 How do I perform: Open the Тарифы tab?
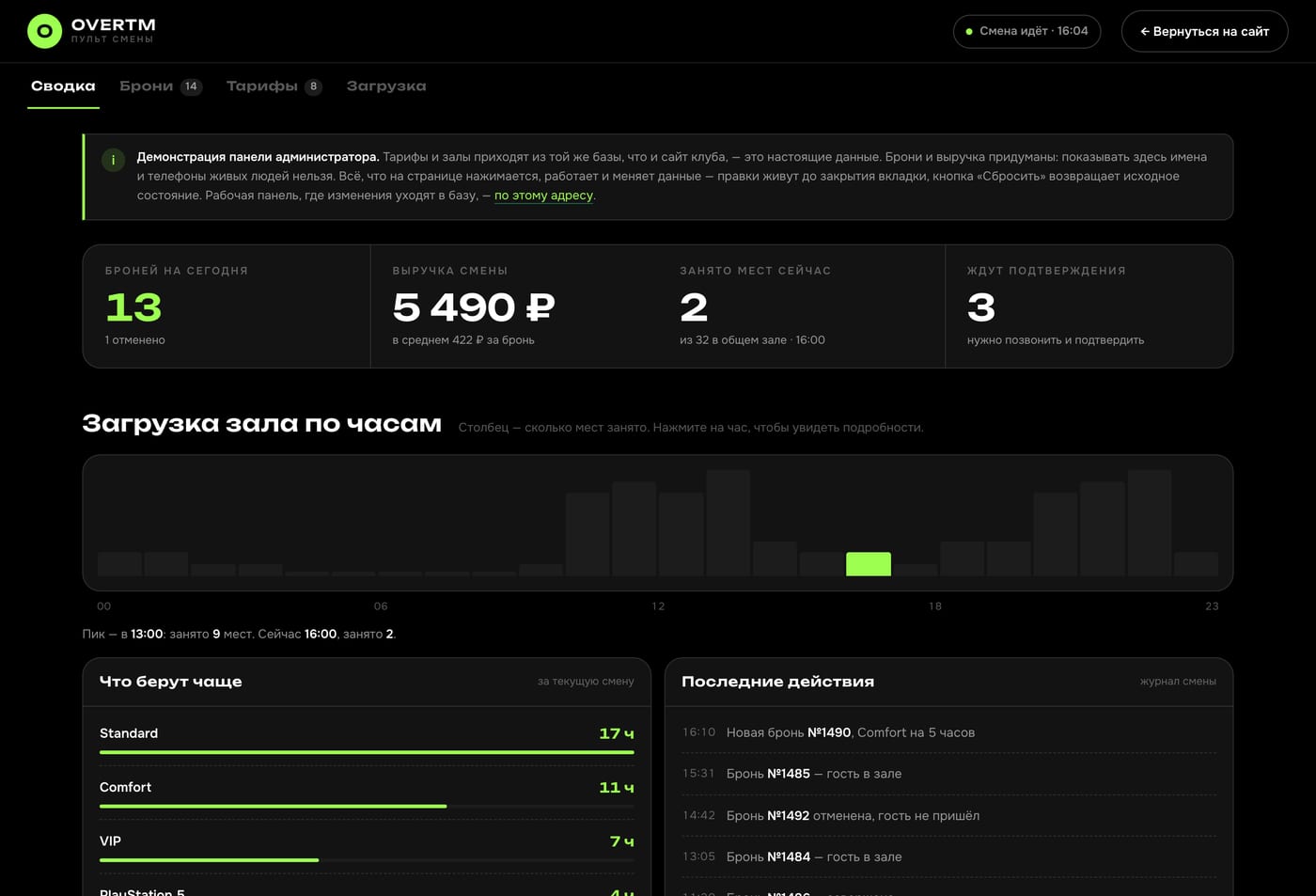274,86
